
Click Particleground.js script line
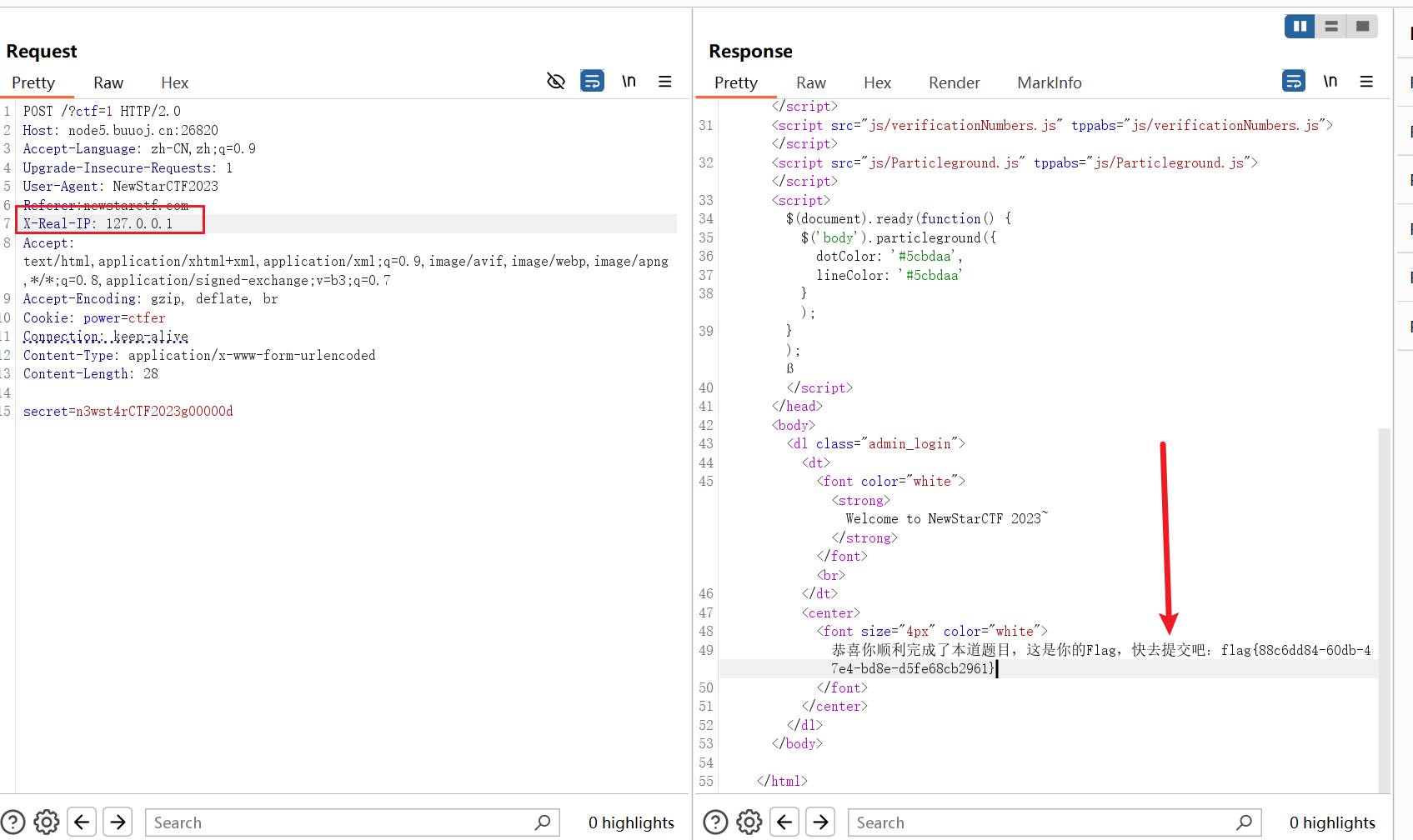(1015, 162)
